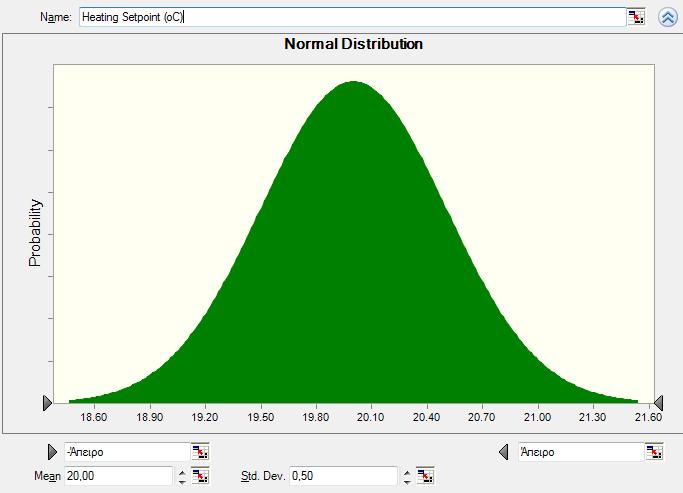Click cell reference icon next to Mean field
The image size is (683, 493).
click(x=200, y=476)
